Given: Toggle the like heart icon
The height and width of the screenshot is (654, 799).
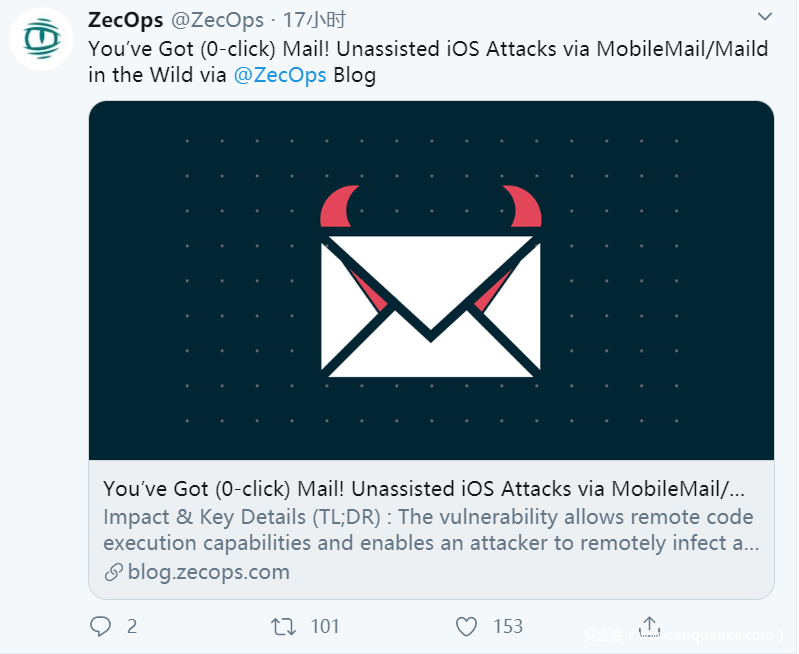Looking at the screenshot, I should coord(466,627).
